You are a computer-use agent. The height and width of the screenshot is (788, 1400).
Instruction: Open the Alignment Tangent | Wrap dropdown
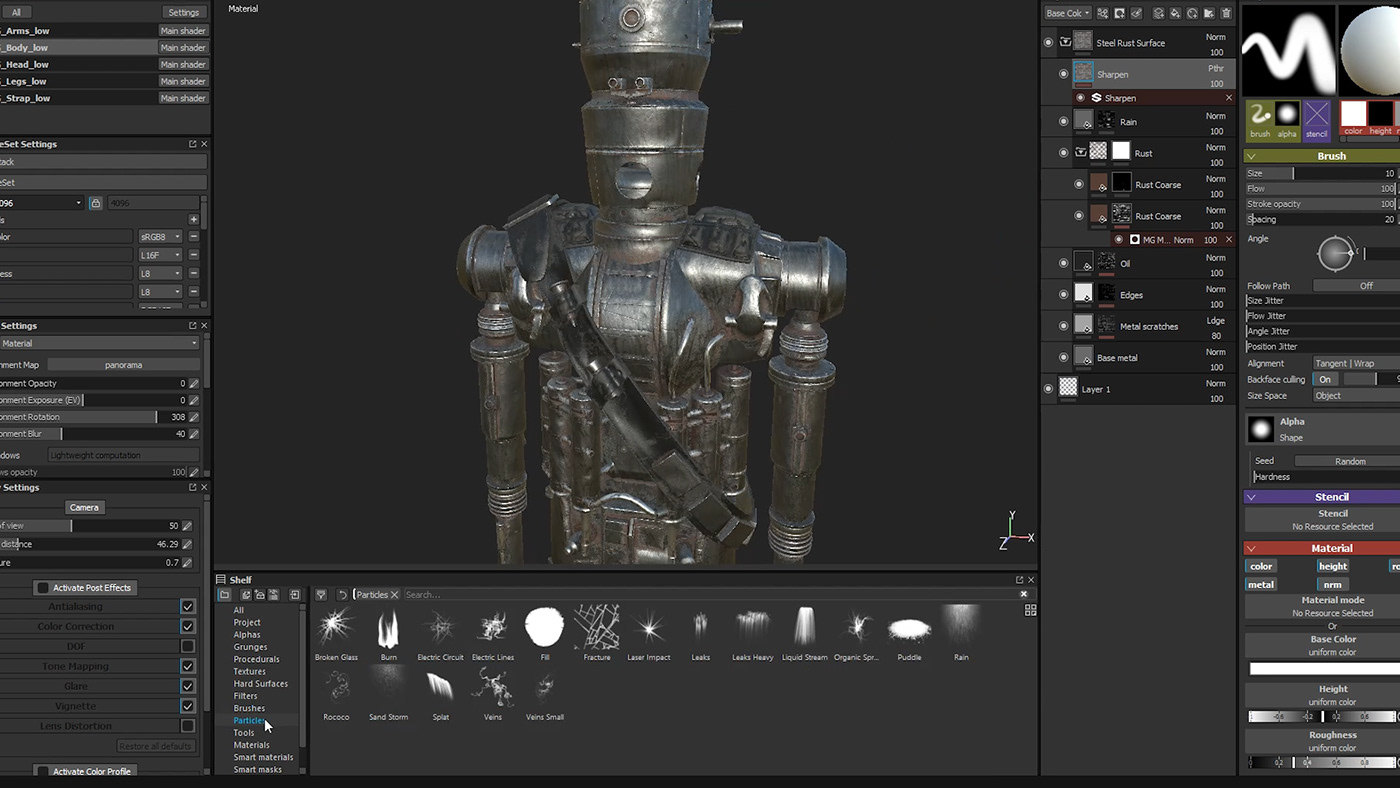1356,363
